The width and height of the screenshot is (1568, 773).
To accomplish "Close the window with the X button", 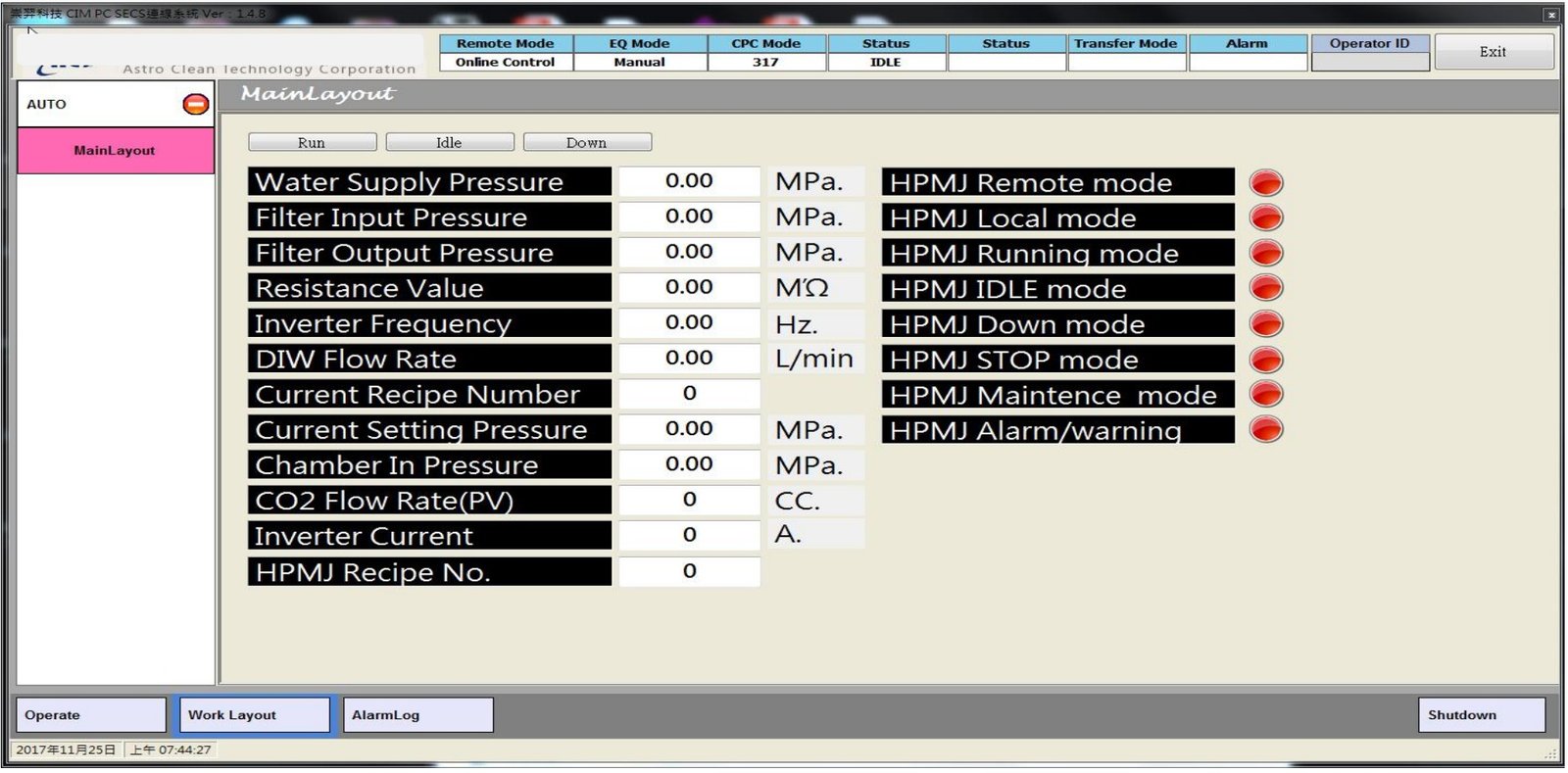I will (1551, 15).
